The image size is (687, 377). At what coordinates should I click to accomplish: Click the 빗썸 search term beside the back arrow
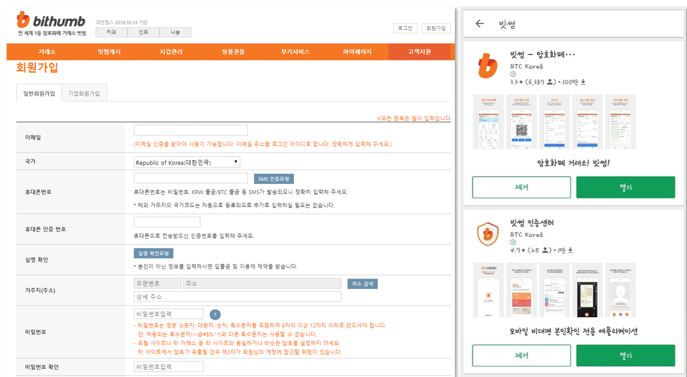(507, 24)
